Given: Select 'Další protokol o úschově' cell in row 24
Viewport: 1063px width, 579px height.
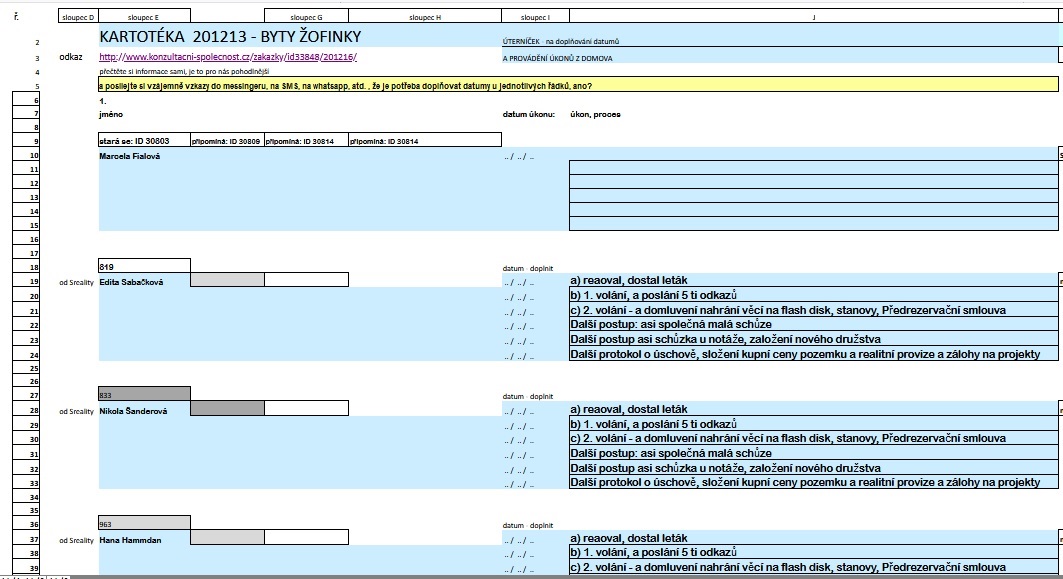Looking at the screenshot, I should click(814, 354).
